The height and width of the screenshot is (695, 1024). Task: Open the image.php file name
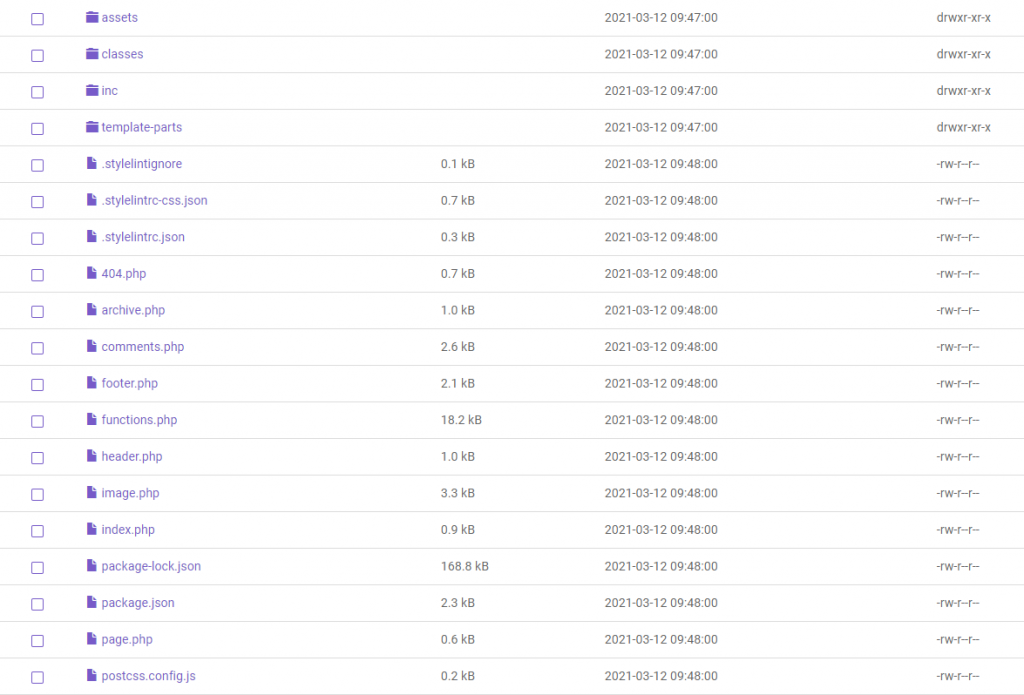[130, 493]
